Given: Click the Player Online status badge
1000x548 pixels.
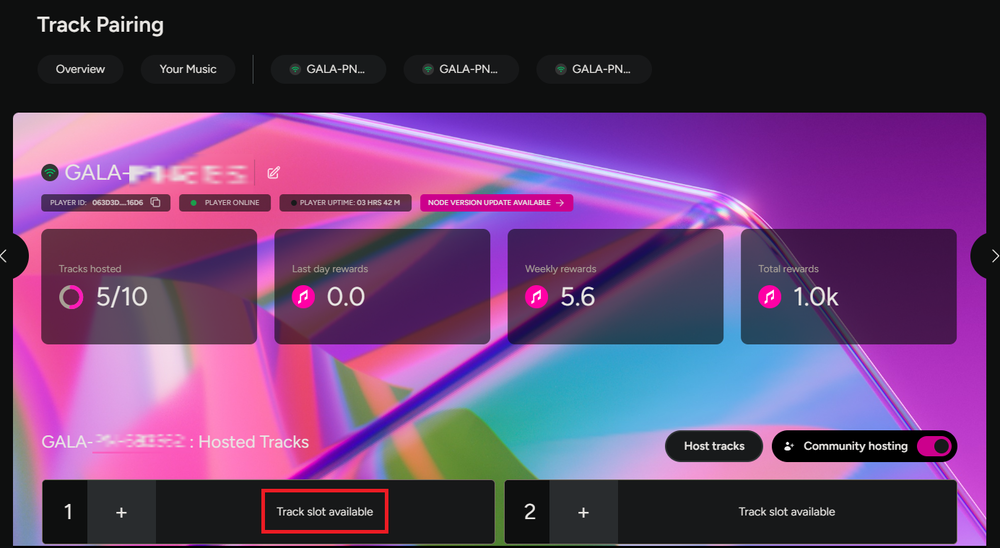Looking at the screenshot, I should [x=225, y=202].
